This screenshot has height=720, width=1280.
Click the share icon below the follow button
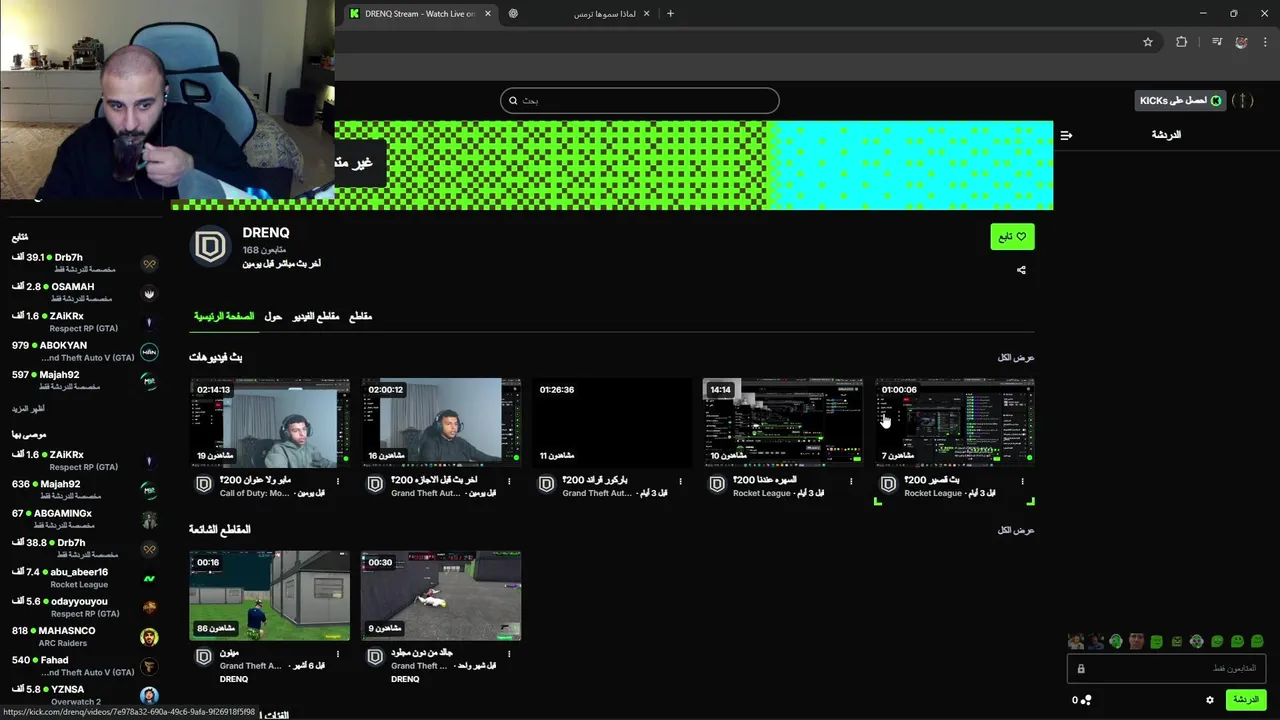click(1021, 270)
